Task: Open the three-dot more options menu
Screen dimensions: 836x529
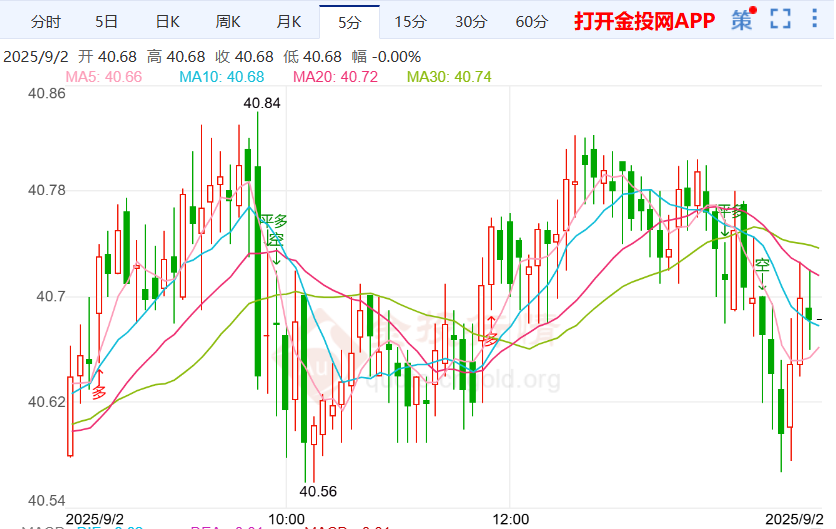Action: point(814,19)
